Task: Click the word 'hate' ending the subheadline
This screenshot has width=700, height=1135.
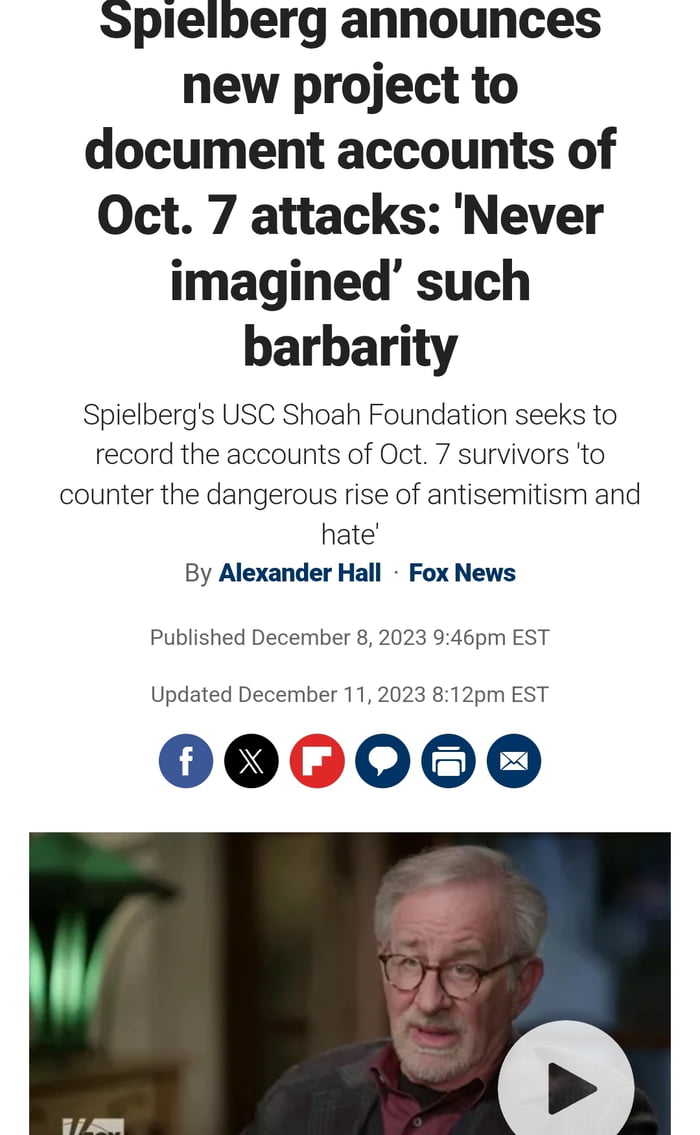Action: point(350,534)
